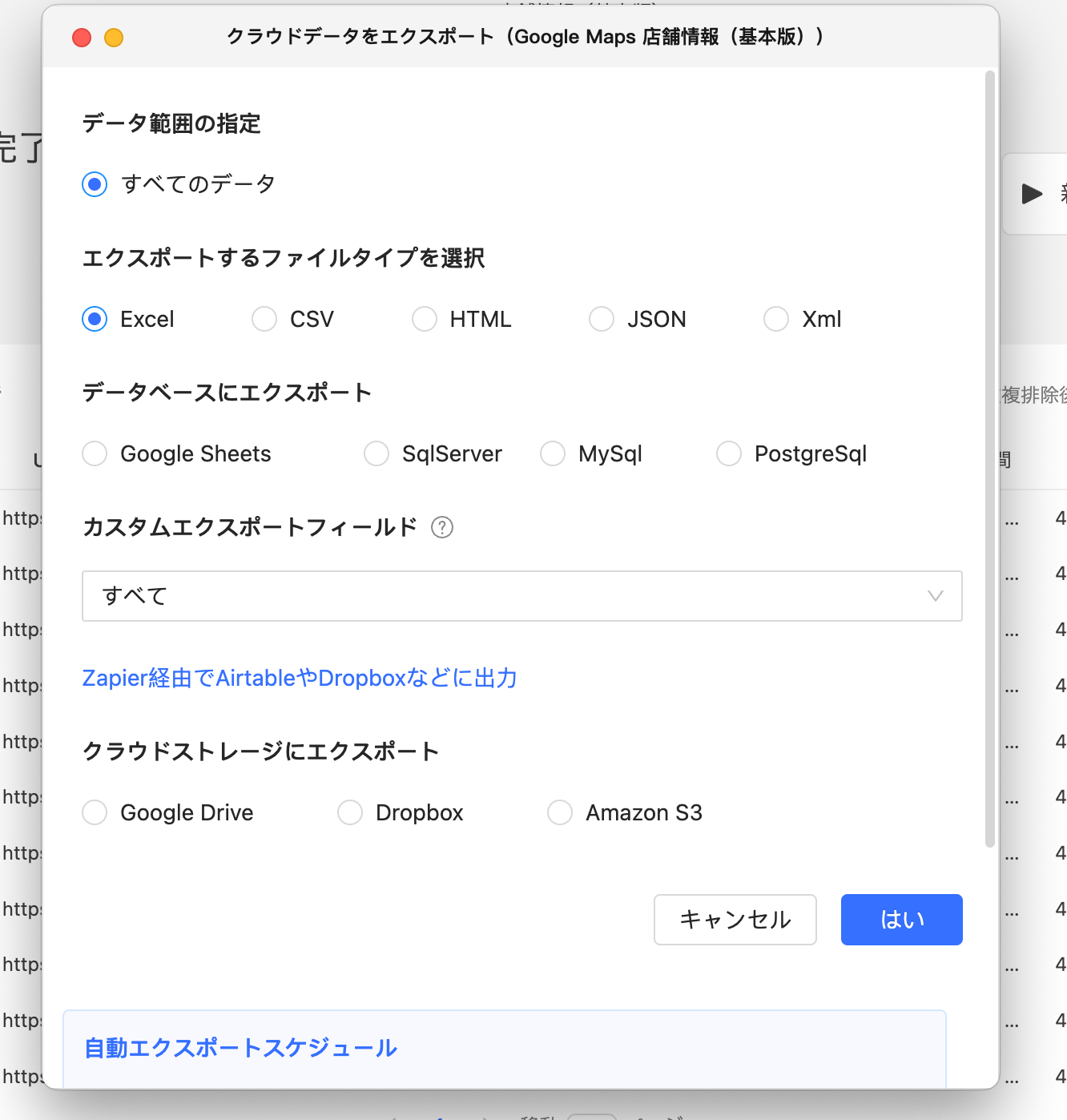The width and height of the screenshot is (1067, 1120).
Task: Confirm export with the はい button
Action: click(x=902, y=920)
